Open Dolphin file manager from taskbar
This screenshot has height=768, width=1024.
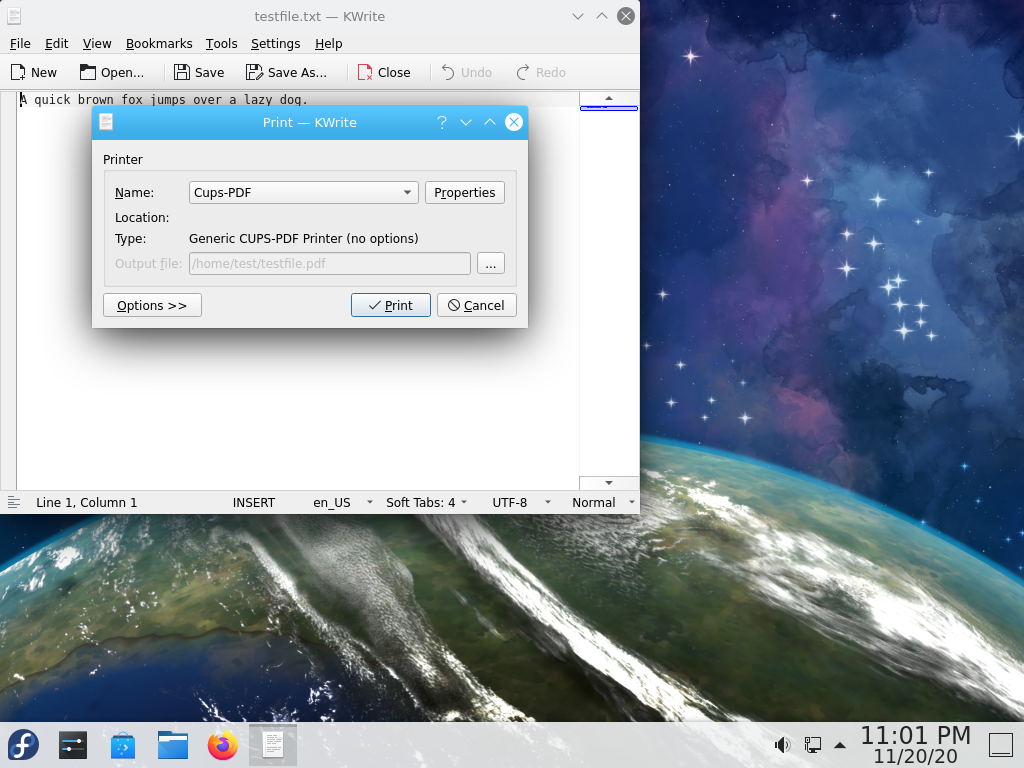point(173,745)
